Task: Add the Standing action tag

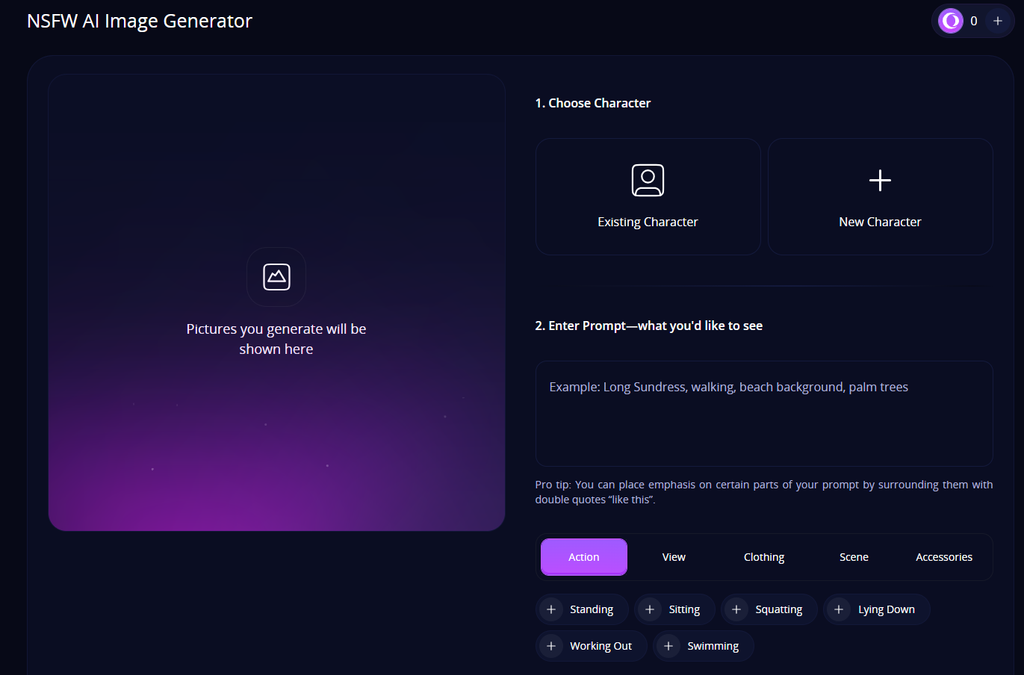Action: point(582,609)
